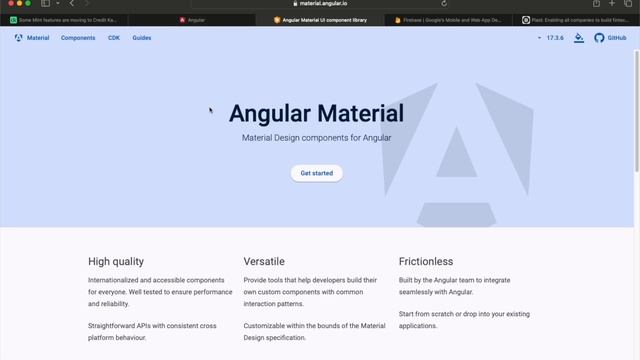Open the Guides nav link
The width and height of the screenshot is (640, 360).
click(x=142, y=38)
